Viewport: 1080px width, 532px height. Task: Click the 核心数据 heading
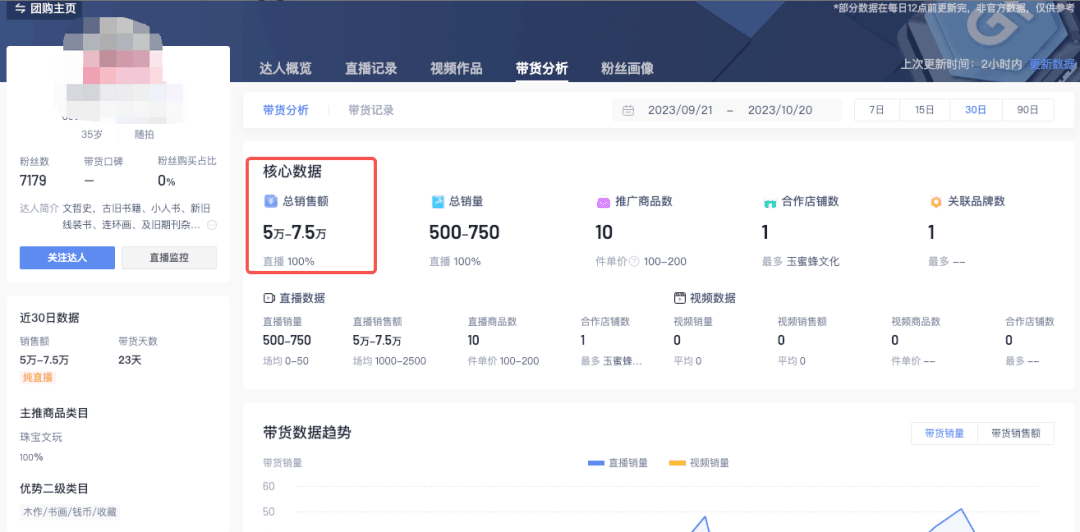(x=292, y=171)
